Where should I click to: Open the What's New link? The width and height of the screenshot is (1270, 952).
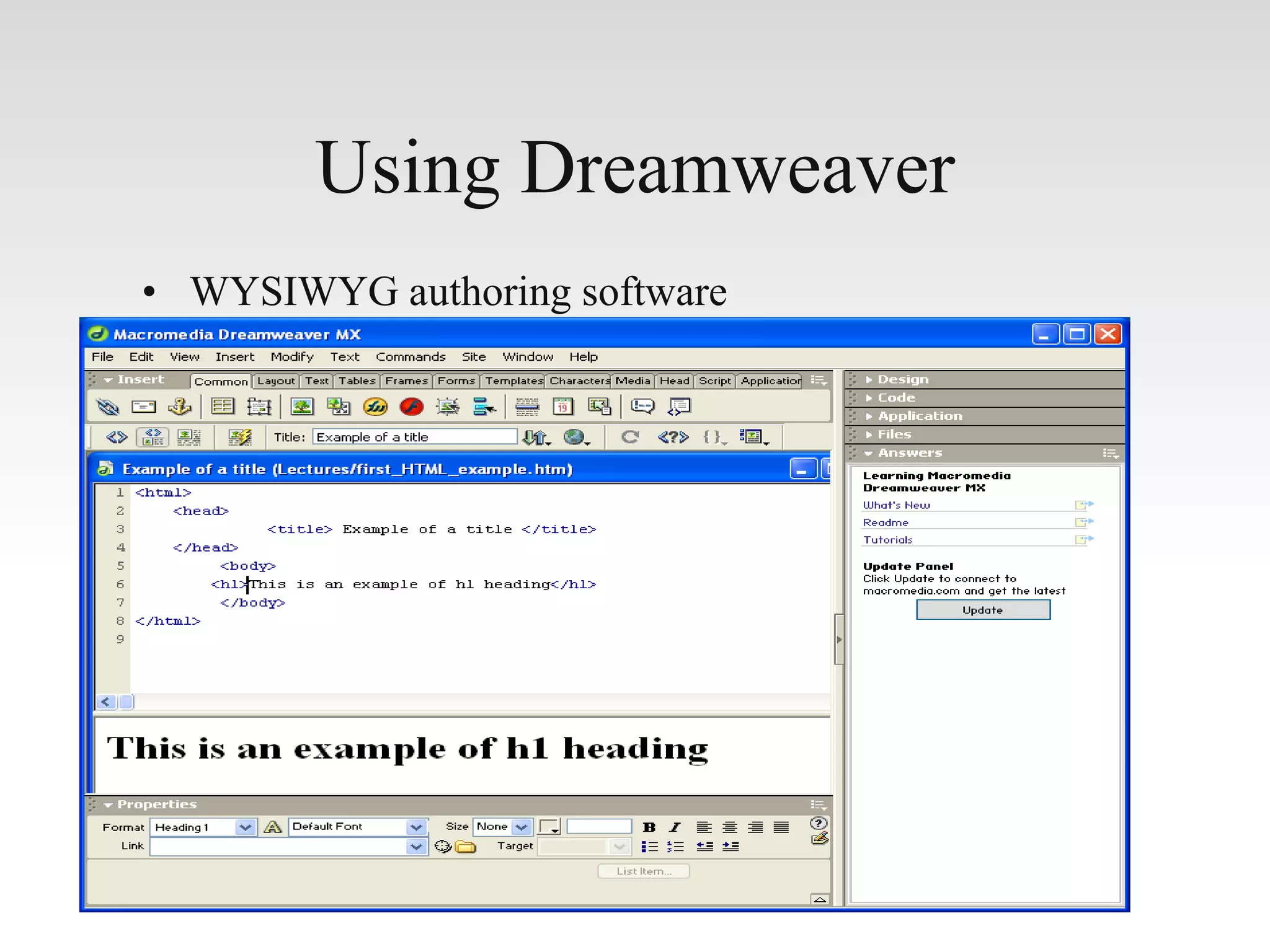(897, 506)
